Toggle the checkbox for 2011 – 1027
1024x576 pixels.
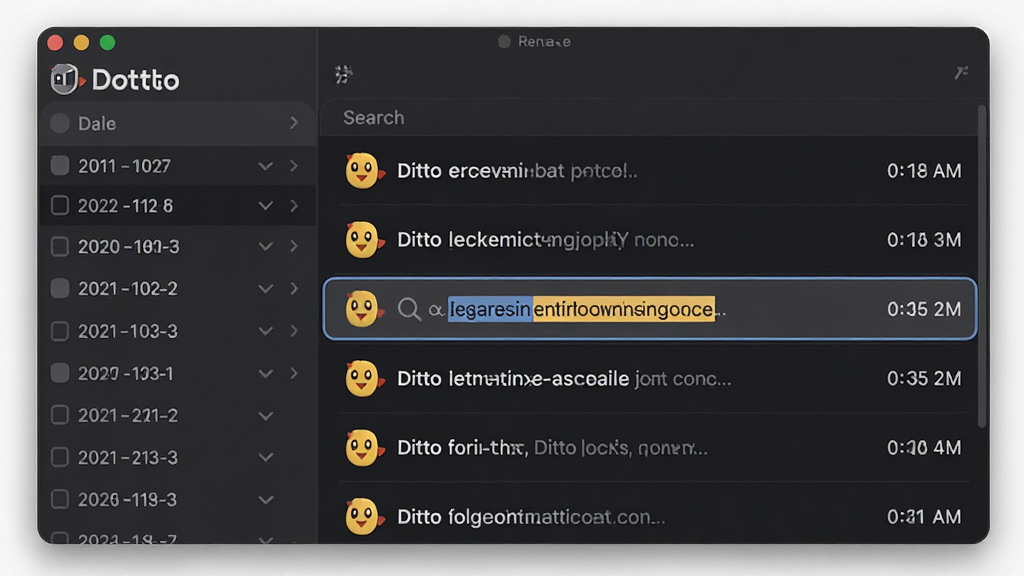point(60,165)
